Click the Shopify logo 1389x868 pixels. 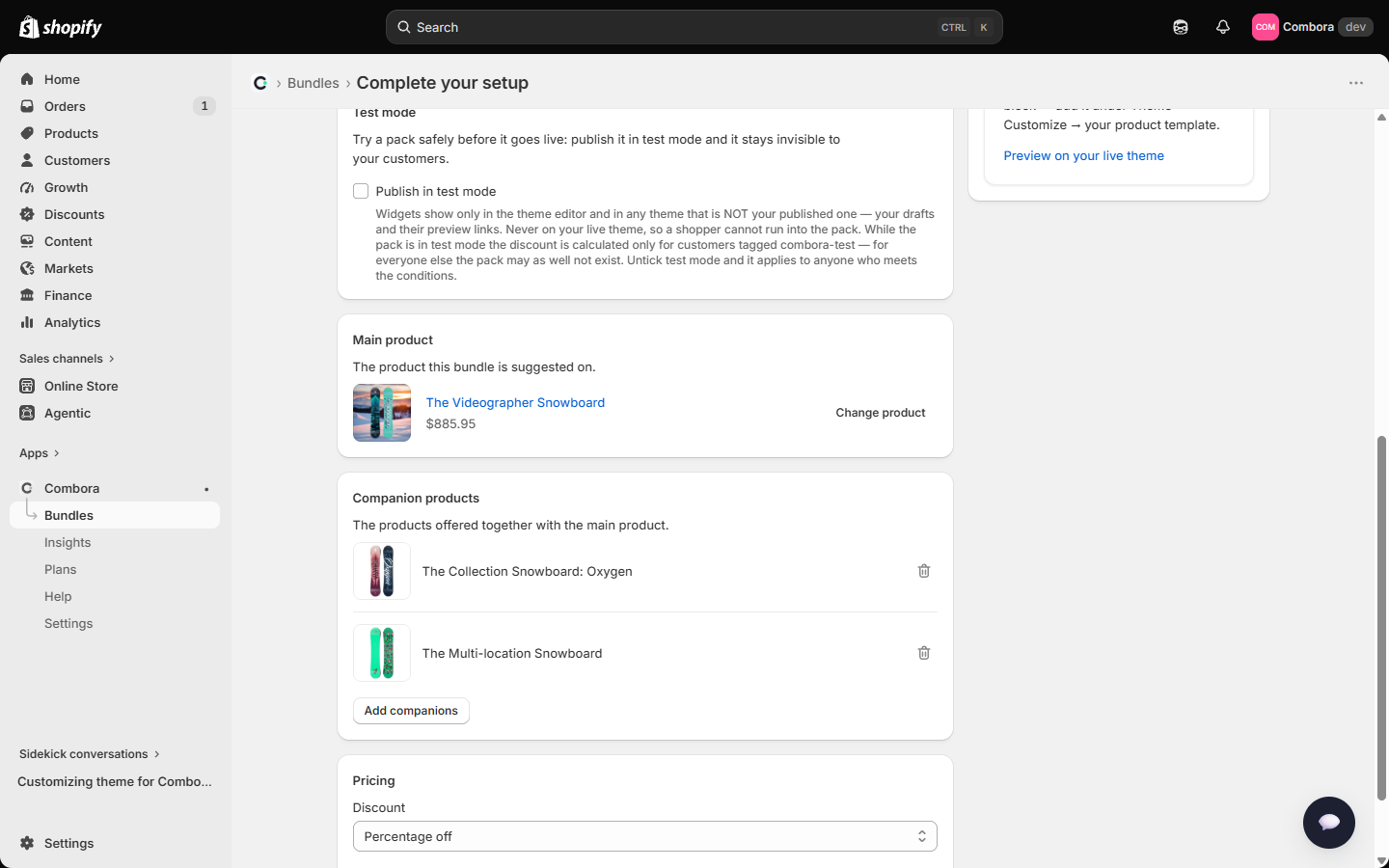(61, 27)
